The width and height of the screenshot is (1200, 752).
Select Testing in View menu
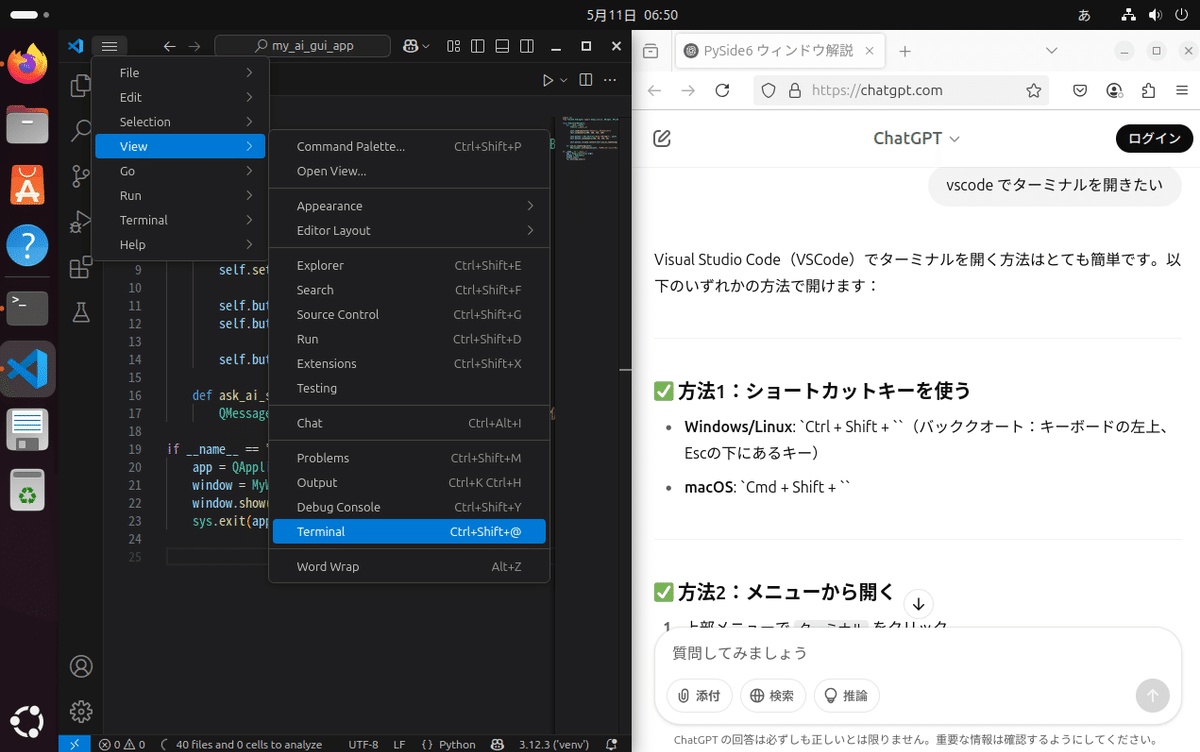click(x=409, y=388)
